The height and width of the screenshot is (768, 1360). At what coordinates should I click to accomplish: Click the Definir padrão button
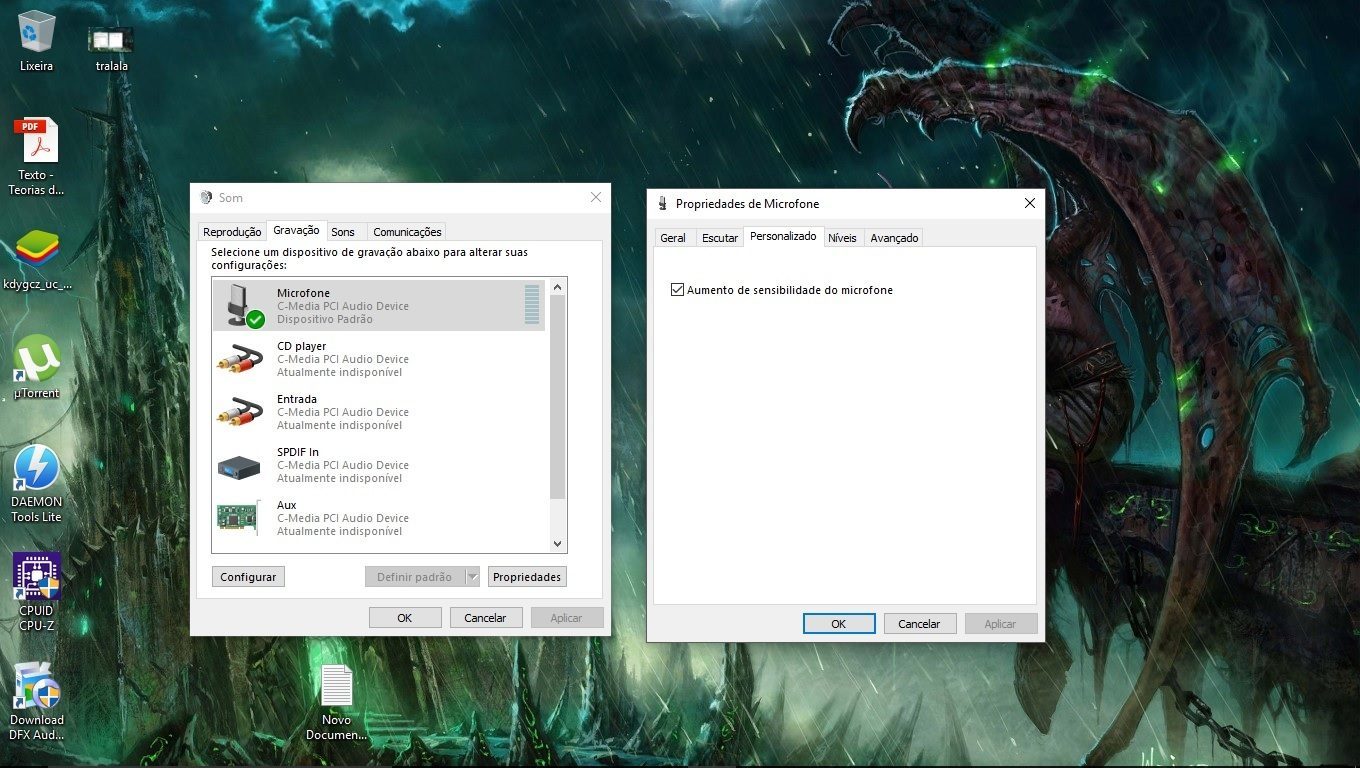click(414, 577)
